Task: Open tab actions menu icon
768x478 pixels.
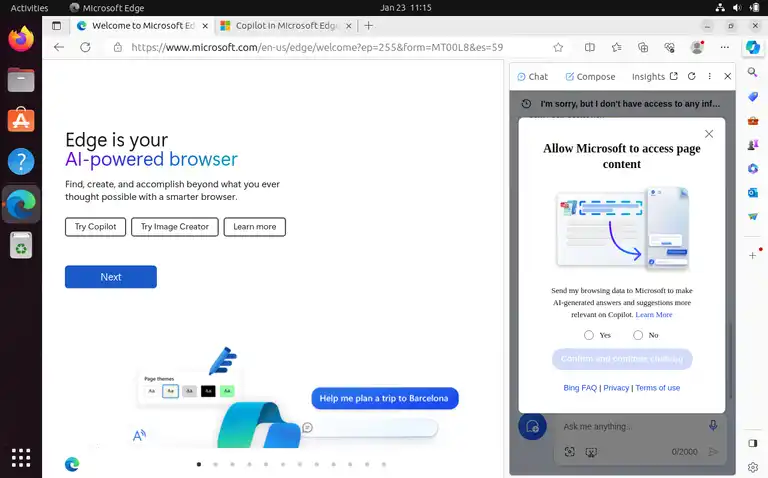Action: point(57,25)
